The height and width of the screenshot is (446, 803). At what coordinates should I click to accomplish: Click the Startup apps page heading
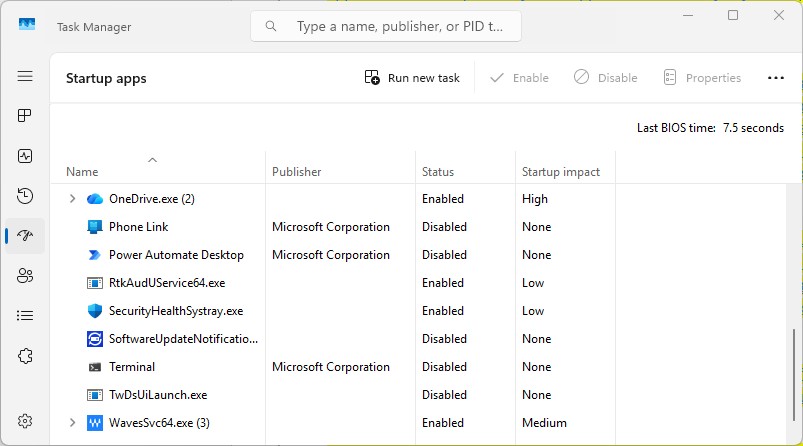(x=106, y=78)
